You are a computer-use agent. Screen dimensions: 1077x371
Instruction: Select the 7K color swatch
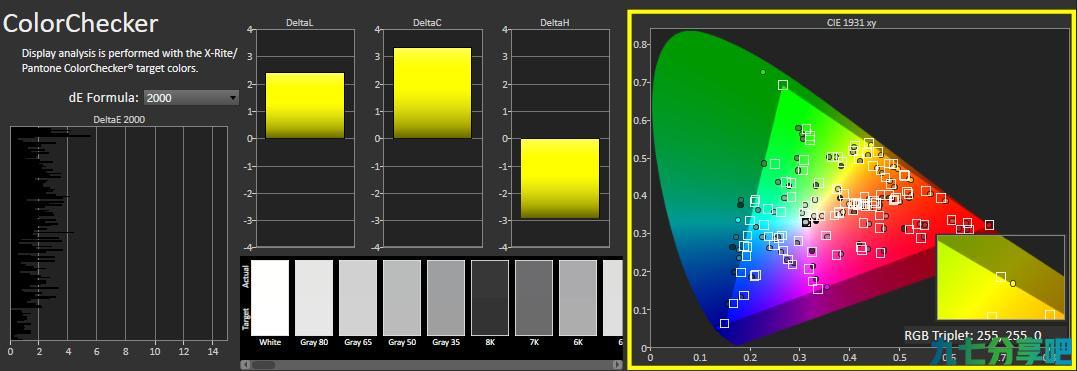(x=534, y=297)
